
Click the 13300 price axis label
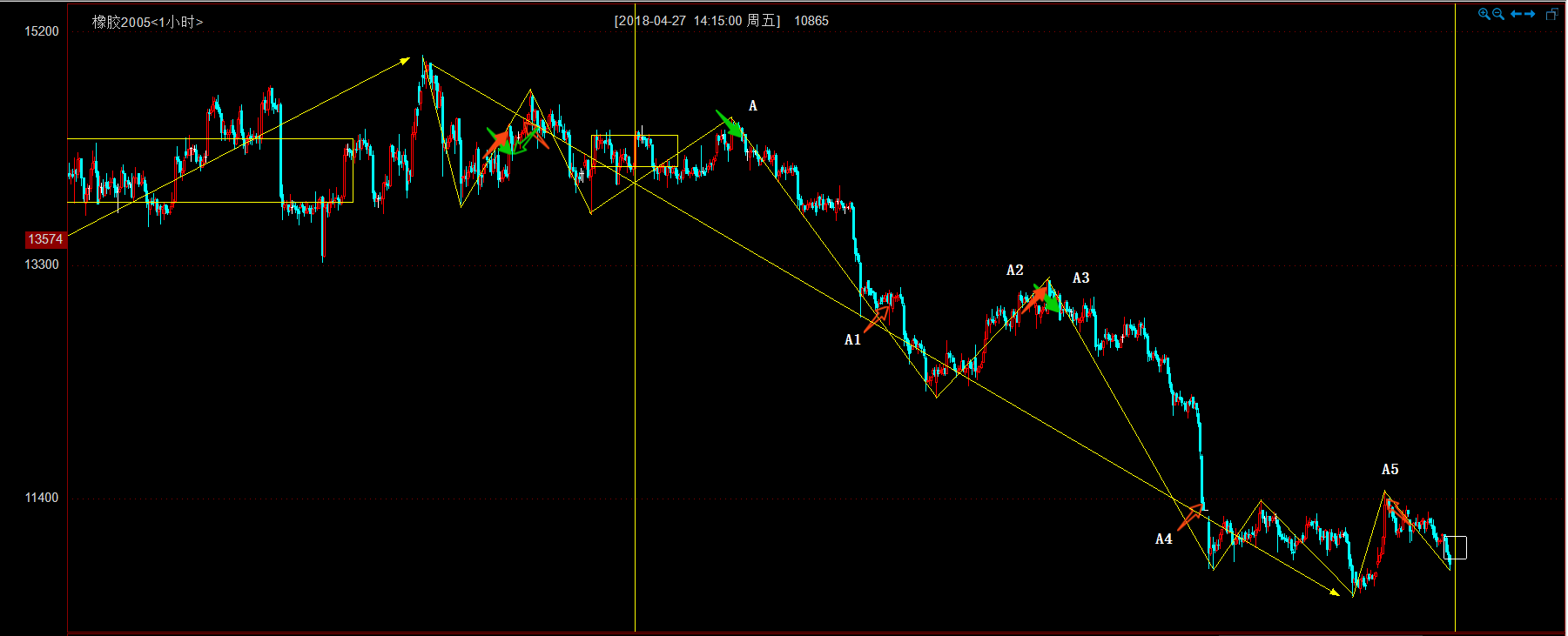click(42, 264)
